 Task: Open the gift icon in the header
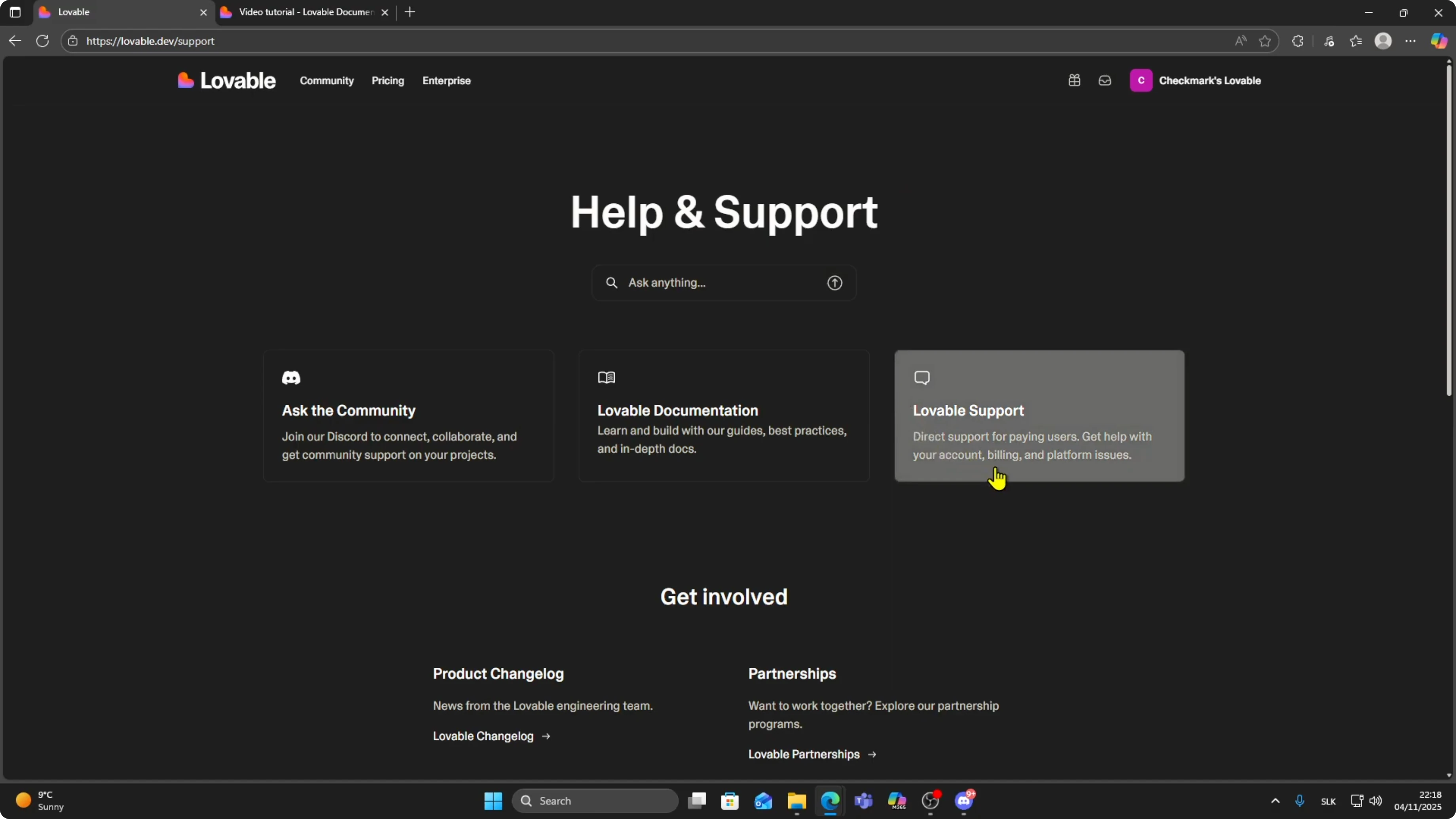pos(1075,80)
